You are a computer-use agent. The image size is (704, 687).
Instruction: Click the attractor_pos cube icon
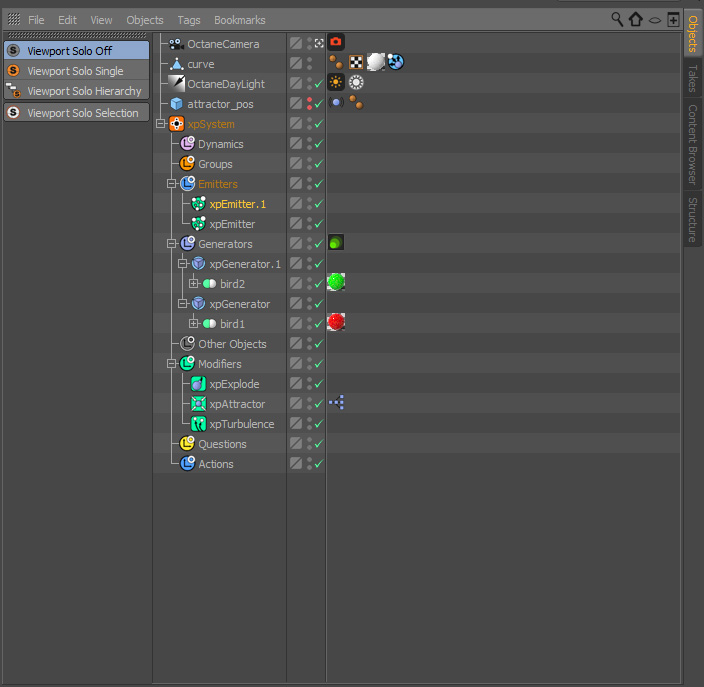click(176, 104)
